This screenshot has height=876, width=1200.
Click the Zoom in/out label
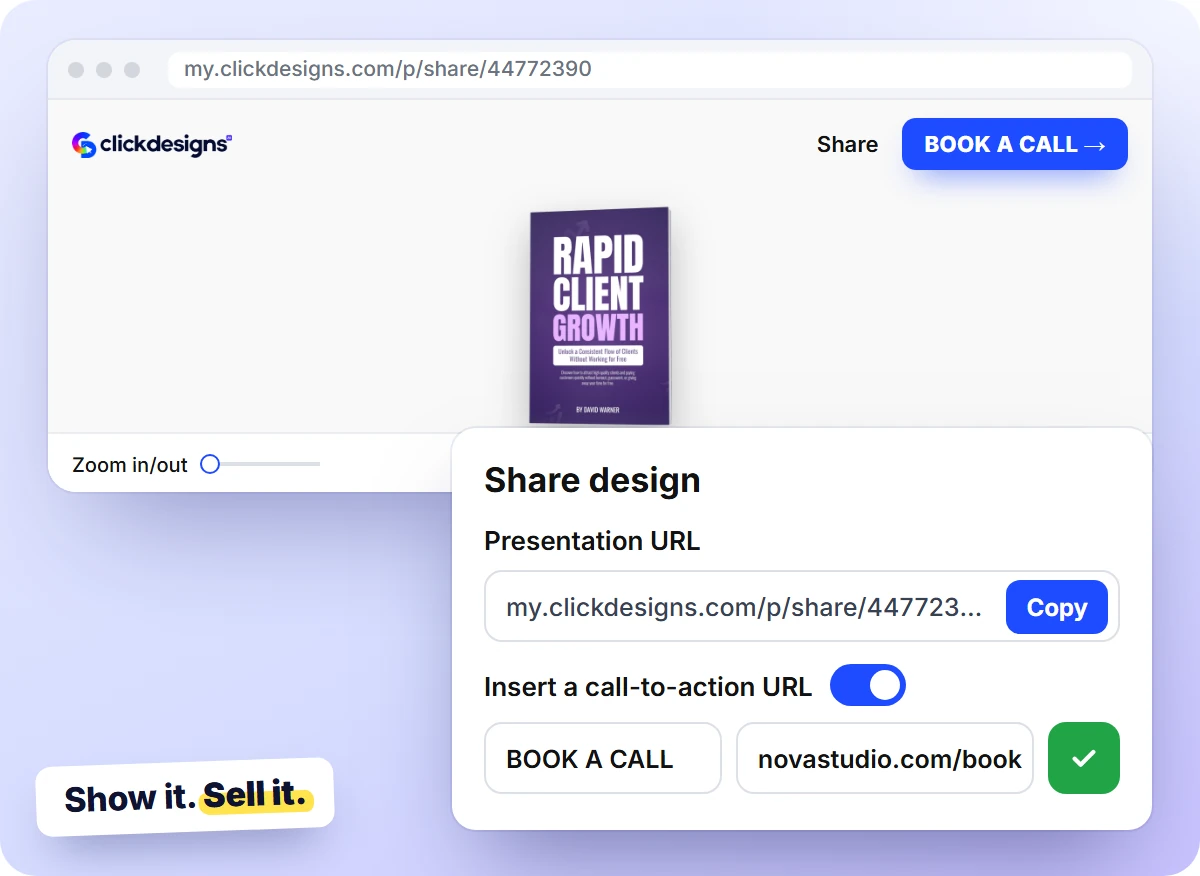tap(130, 465)
